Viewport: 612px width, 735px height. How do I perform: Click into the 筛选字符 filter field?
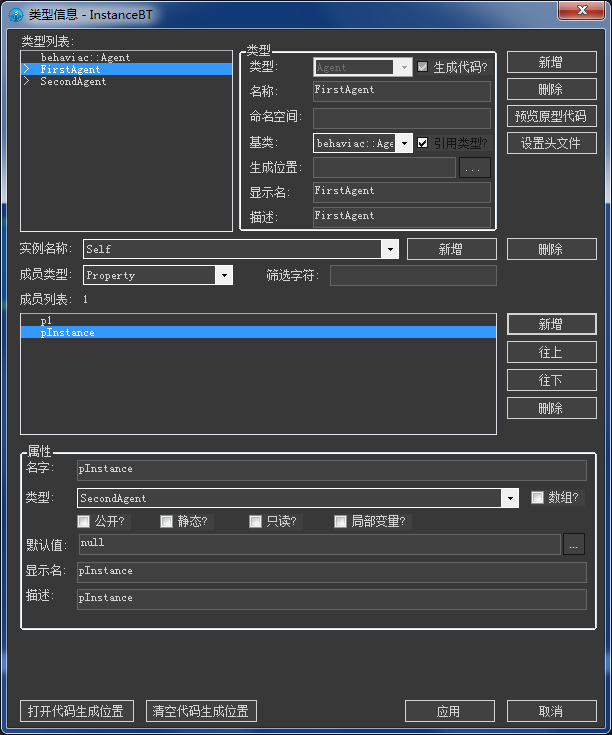click(x=413, y=275)
